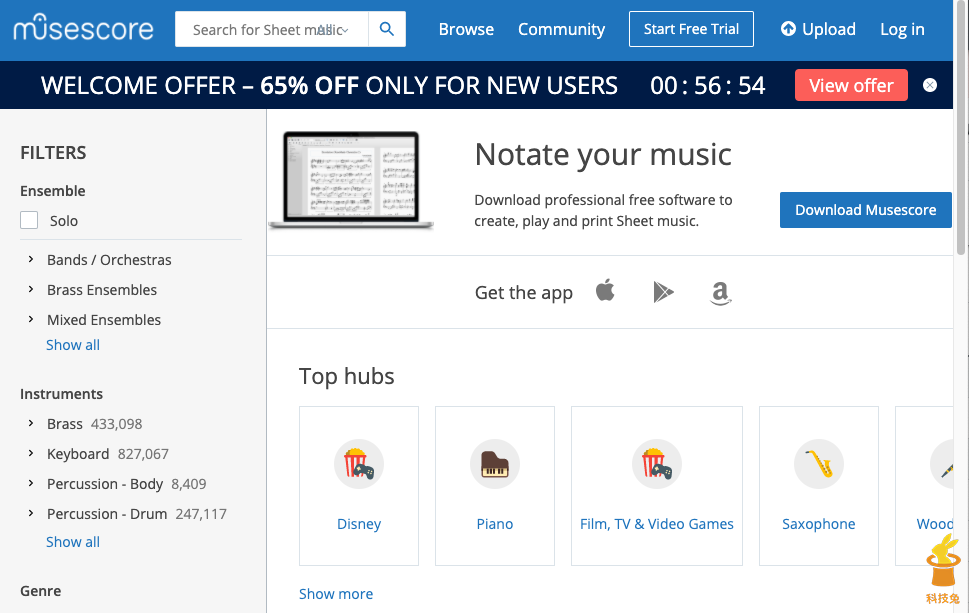
Task: Select the Mixed Ensembles label
Action: (104, 320)
